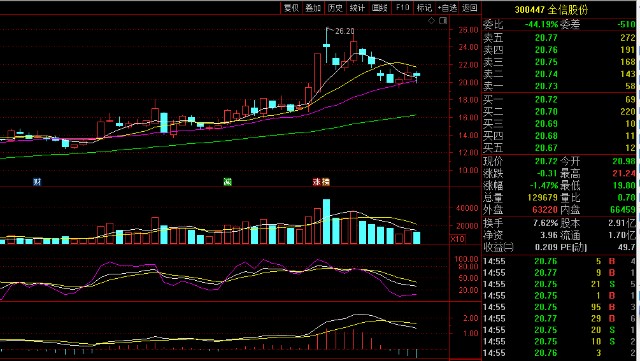This screenshot has height=361, width=640.
Task: Click the 量比 value 0.70
Action: point(627,198)
